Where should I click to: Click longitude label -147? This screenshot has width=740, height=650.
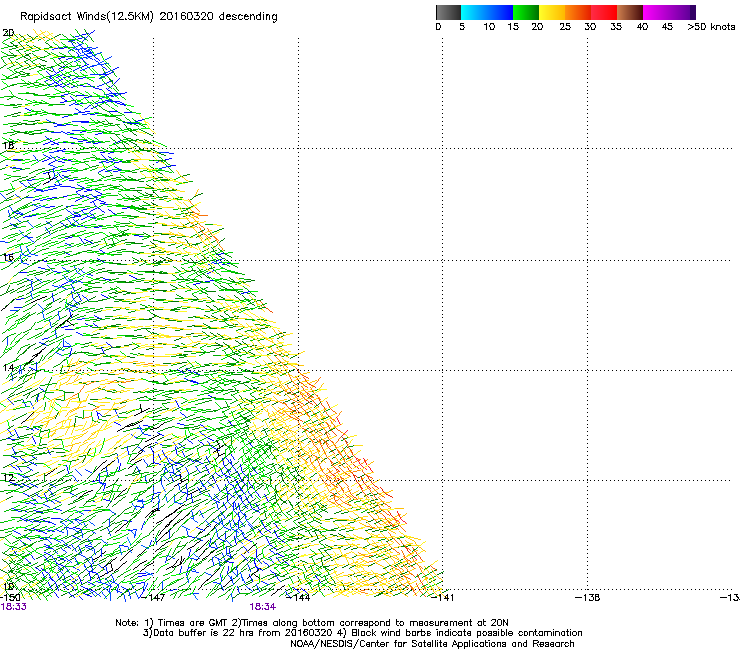154,598
